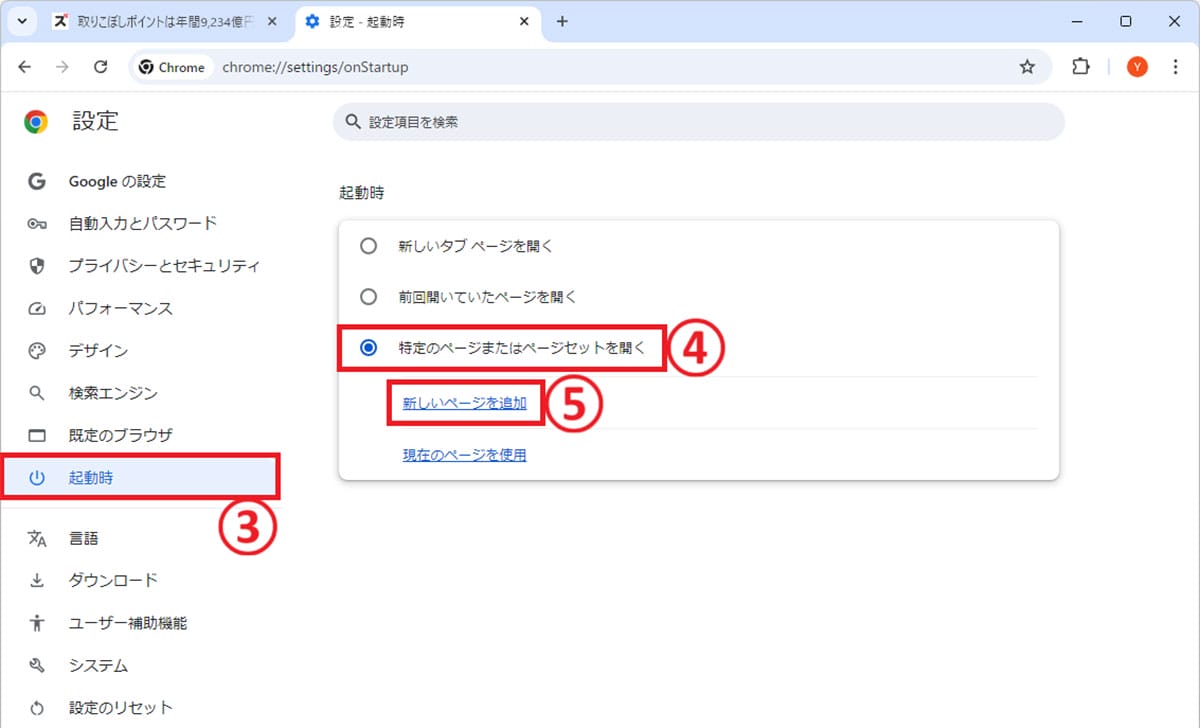Click the browser reload icon

coord(100,67)
